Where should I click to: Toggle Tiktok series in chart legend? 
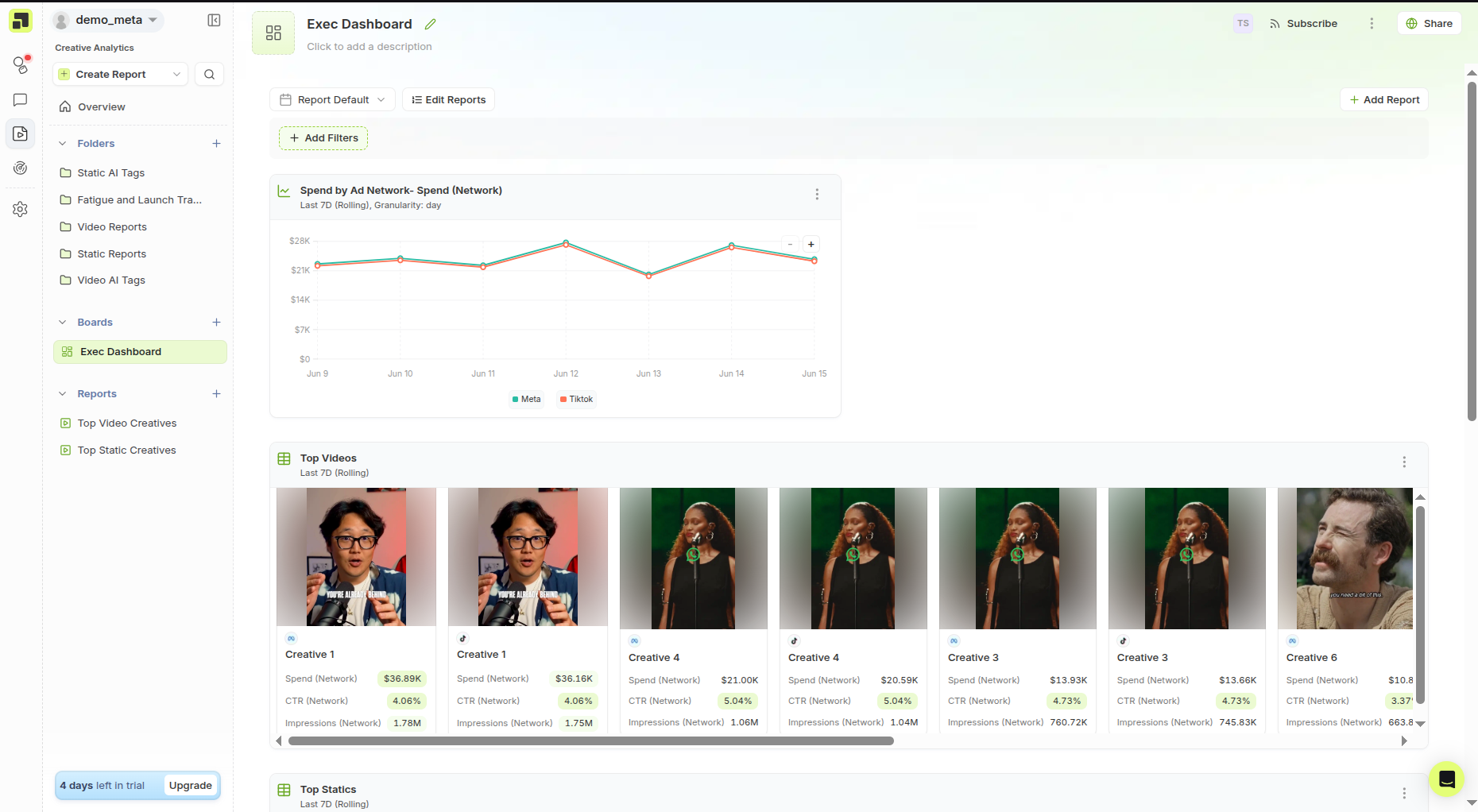576,399
